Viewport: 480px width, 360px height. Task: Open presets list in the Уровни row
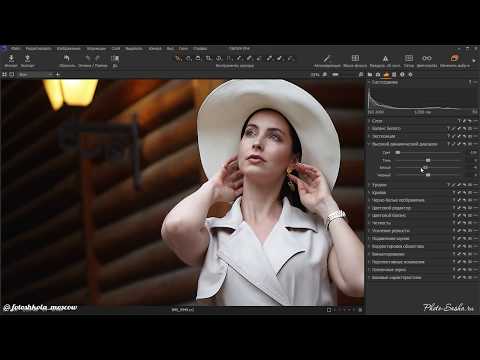(470, 185)
